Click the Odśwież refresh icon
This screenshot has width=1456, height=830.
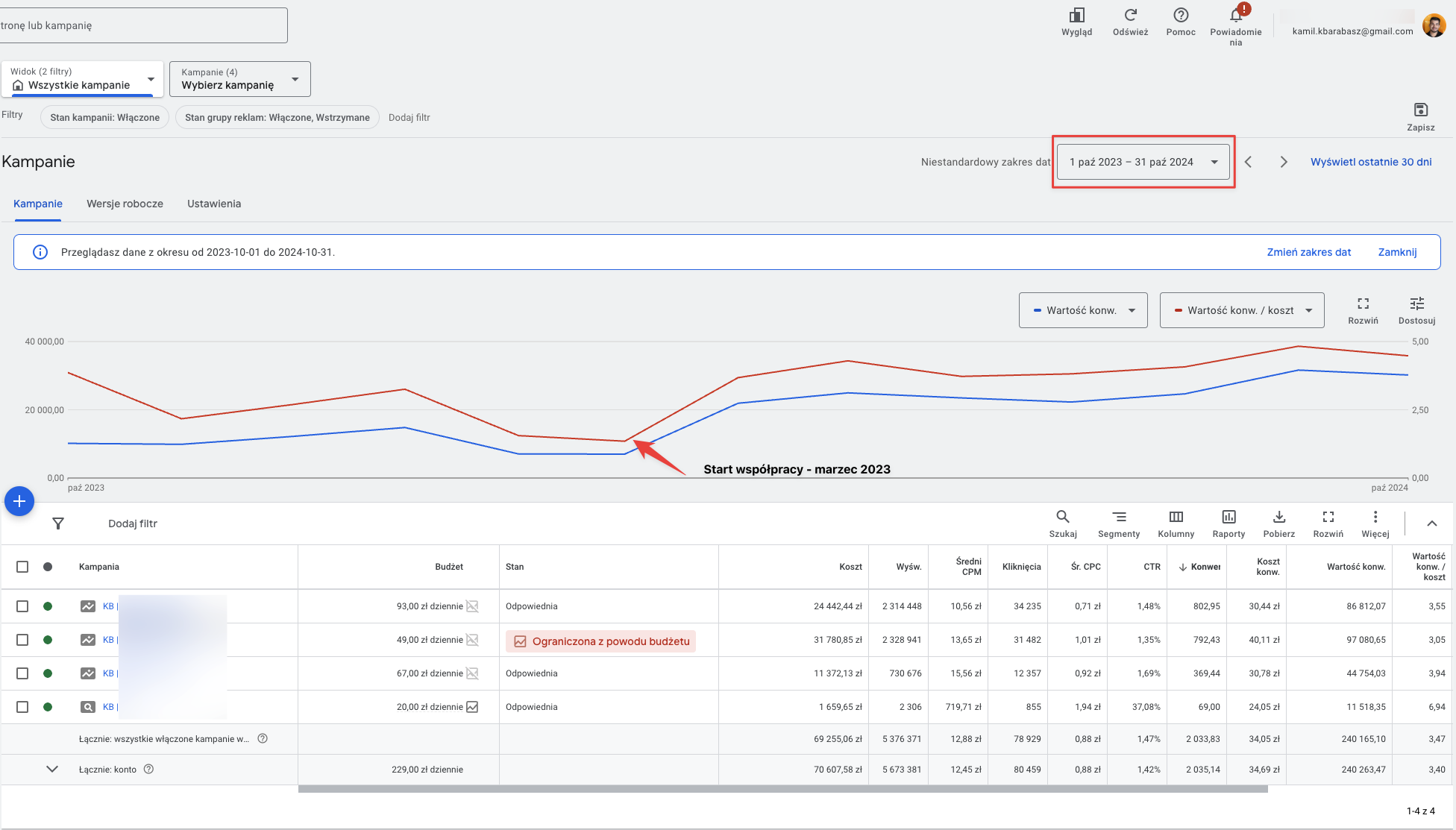coord(1130,16)
